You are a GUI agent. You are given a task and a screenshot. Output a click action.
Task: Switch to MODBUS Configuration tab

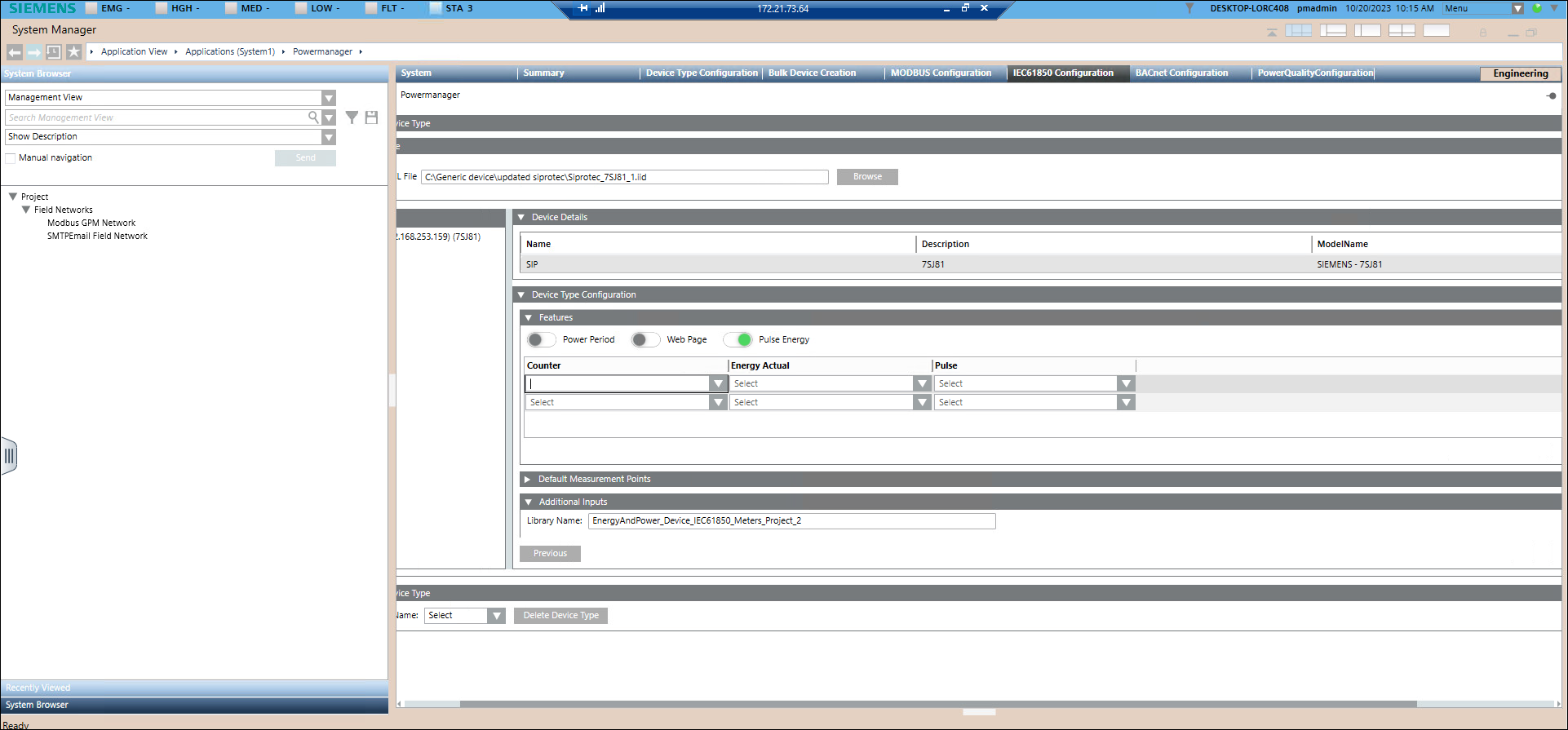pyautogui.click(x=941, y=73)
